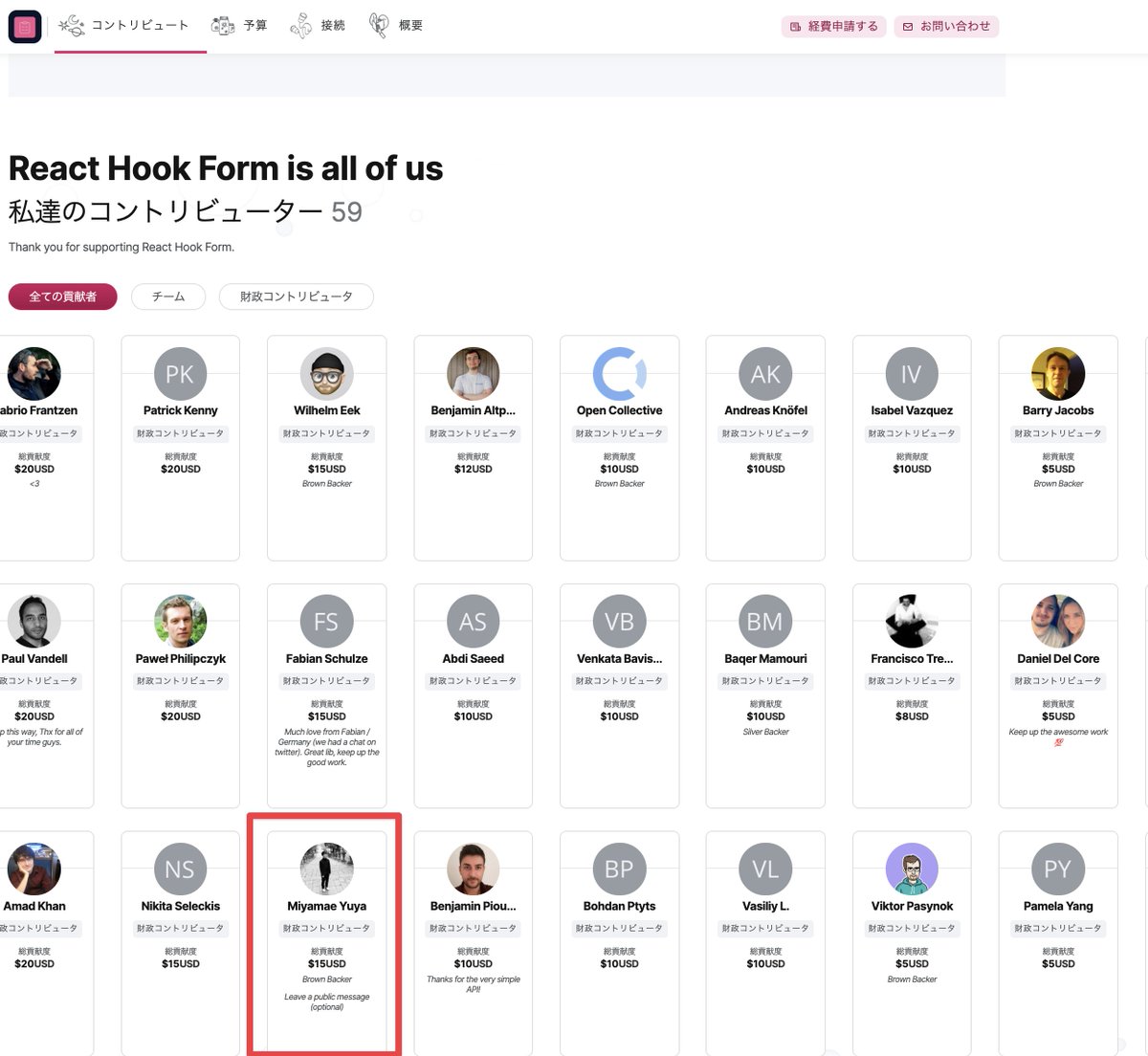Click Barry Jacobs' avatar photo
1148x1056 pixels.
1058,374
